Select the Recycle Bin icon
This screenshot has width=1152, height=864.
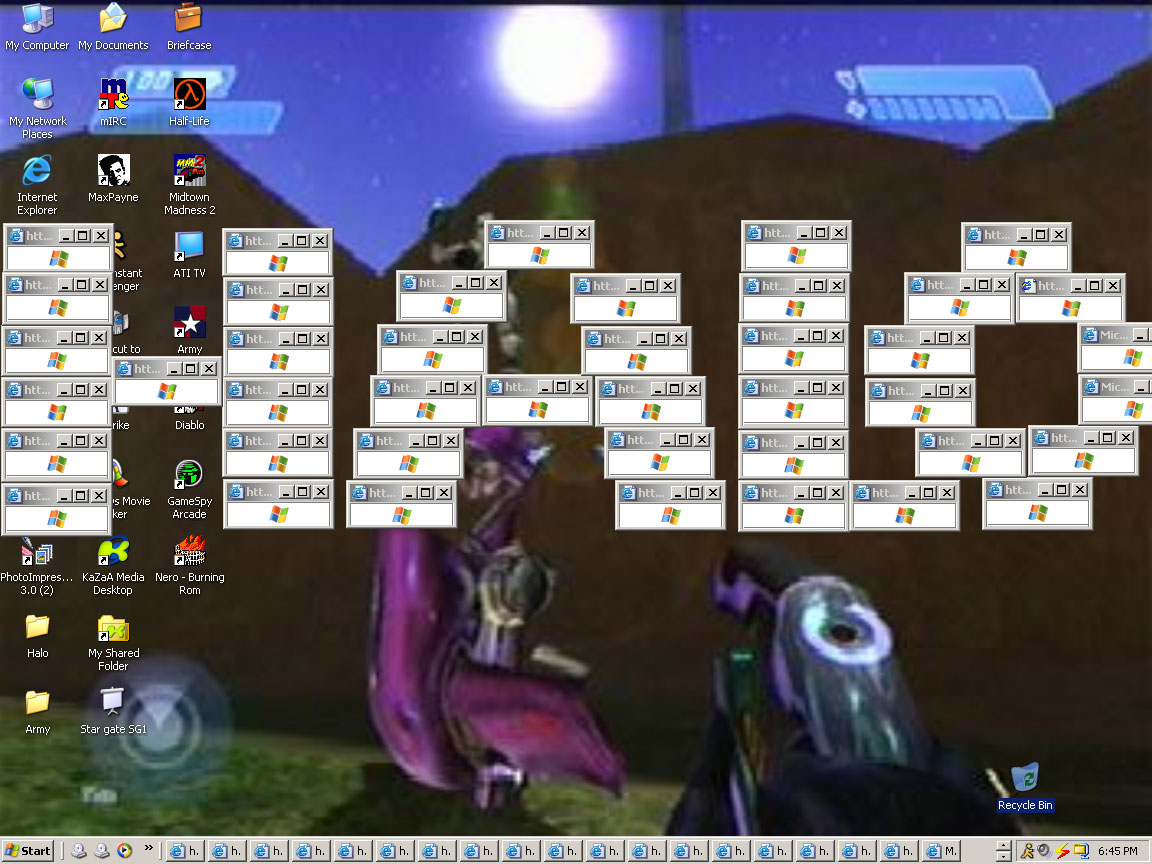click(x=1025, y=787)
